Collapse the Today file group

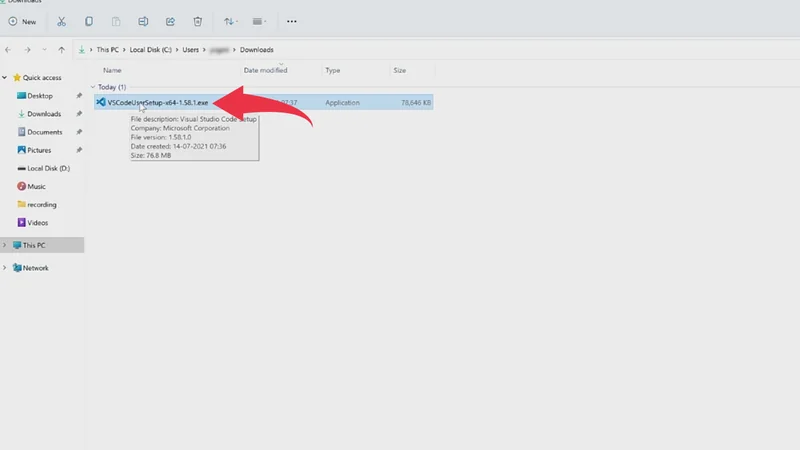pyautogui.click(x=94, y=87)
